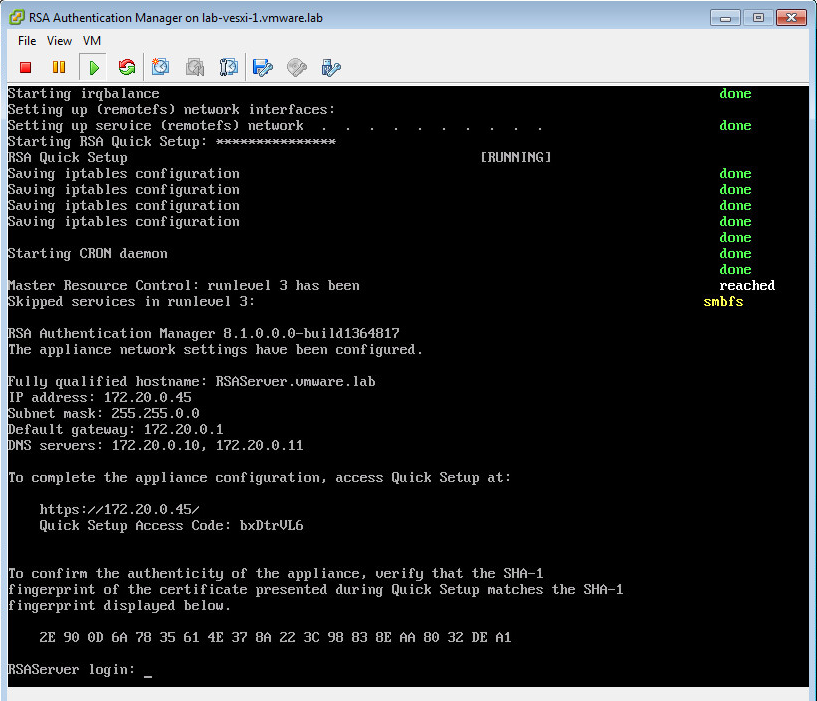
Task: Select the Quick Setup Access Code bxDtrVL6 line
Action: (171, 525)
